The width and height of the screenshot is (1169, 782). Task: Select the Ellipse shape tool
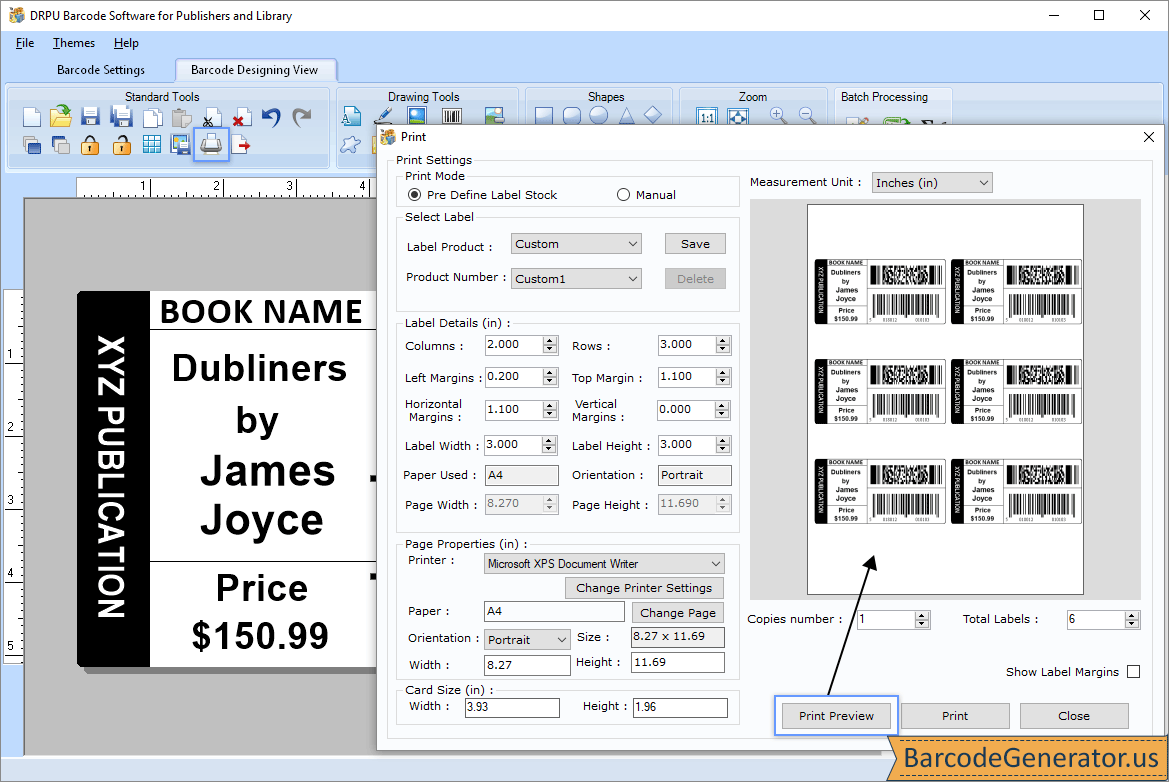pos(599,116)
